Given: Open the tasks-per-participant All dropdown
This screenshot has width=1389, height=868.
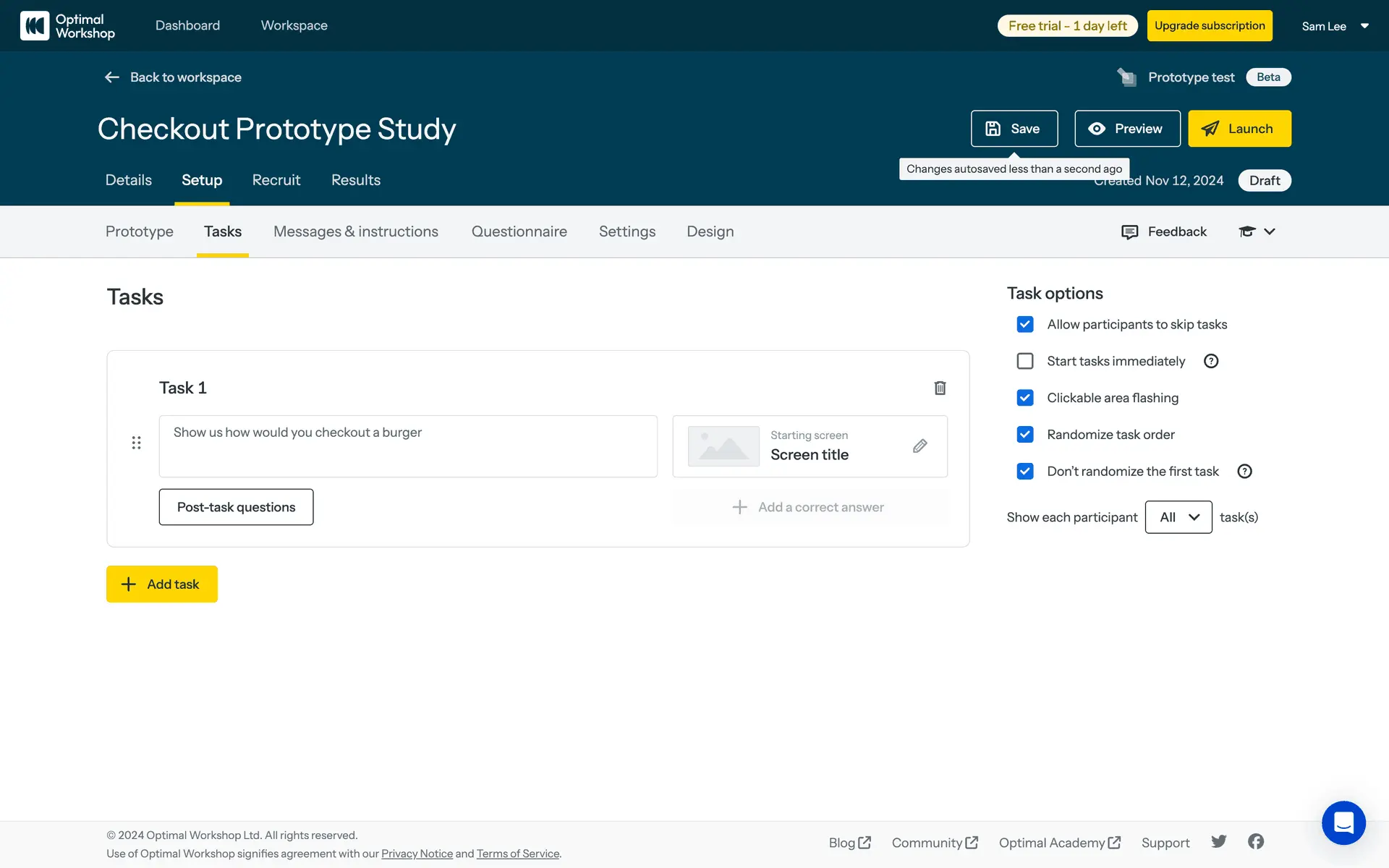Looking at the screenshot, I should click(1178, 517).
